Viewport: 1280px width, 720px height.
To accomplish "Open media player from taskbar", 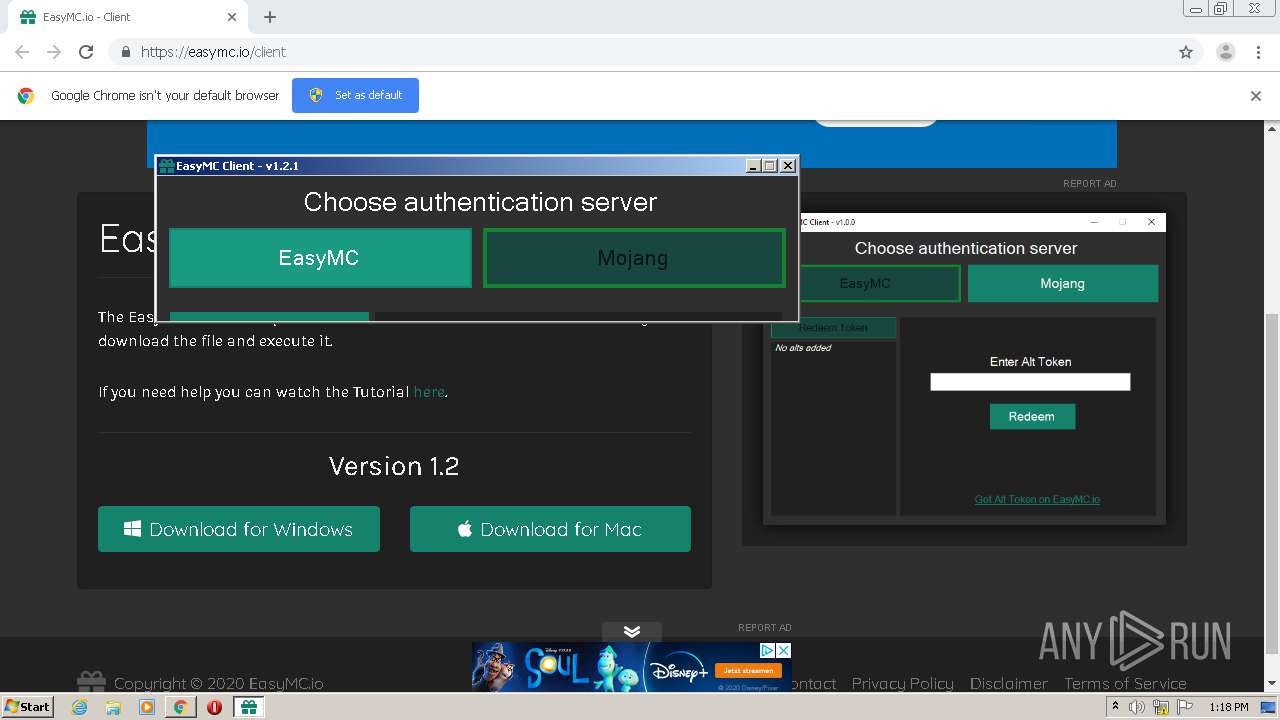I will click(147, 707).
